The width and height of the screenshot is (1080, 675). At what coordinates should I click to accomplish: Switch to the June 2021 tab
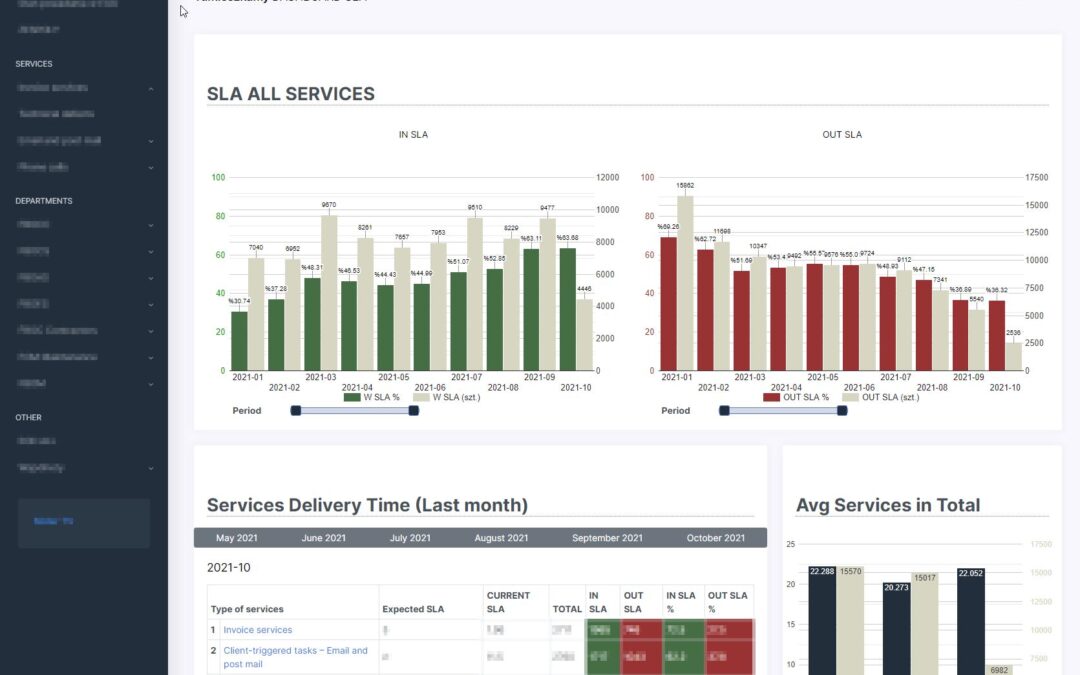point(323,538)
